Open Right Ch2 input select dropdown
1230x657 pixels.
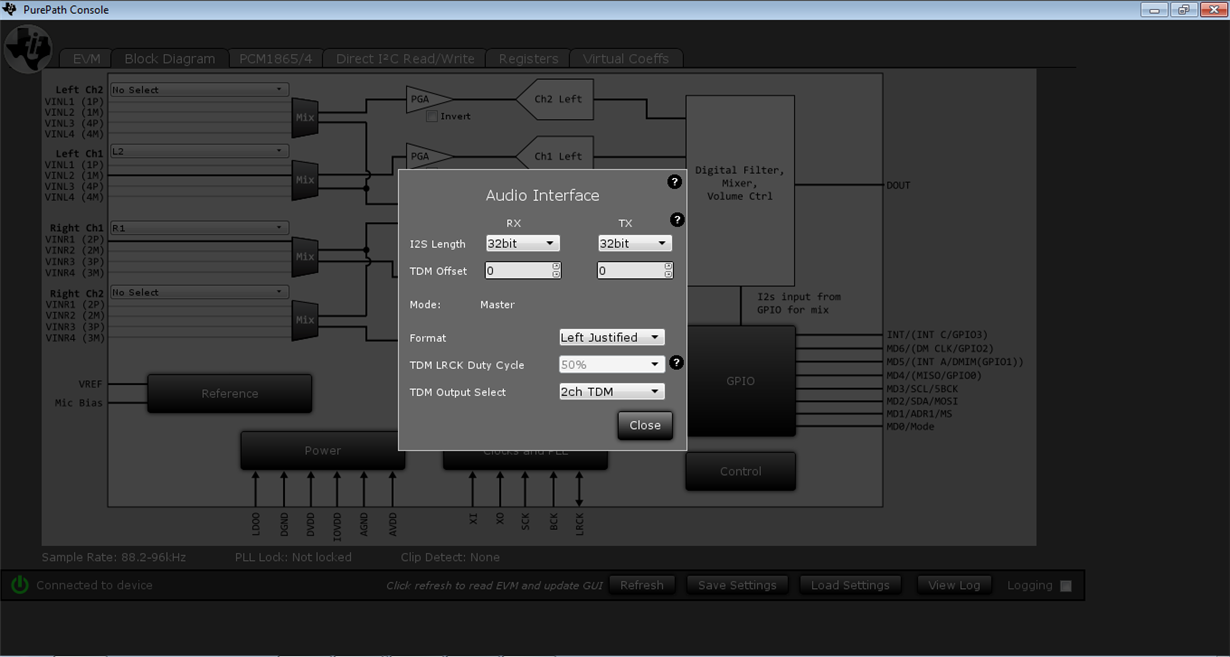click(199, 293)
